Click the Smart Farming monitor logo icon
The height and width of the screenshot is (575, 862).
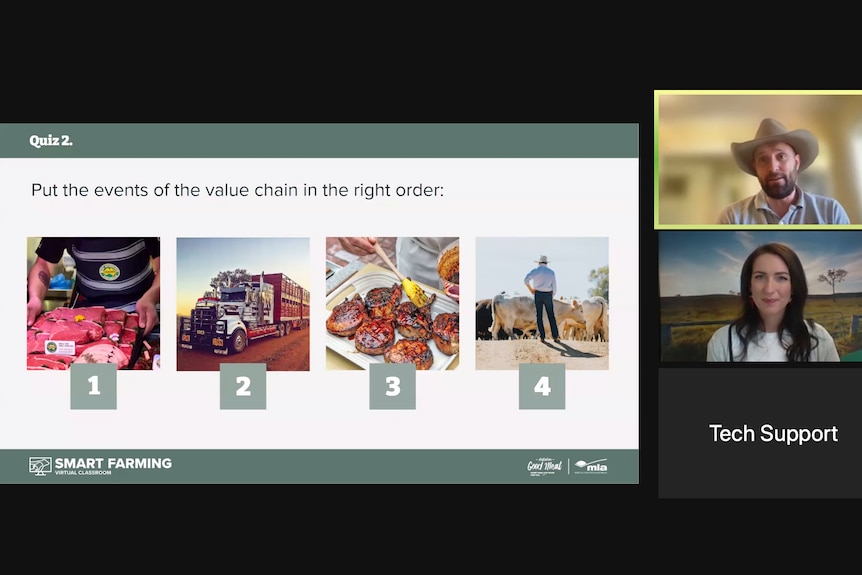tap(40, 466)
